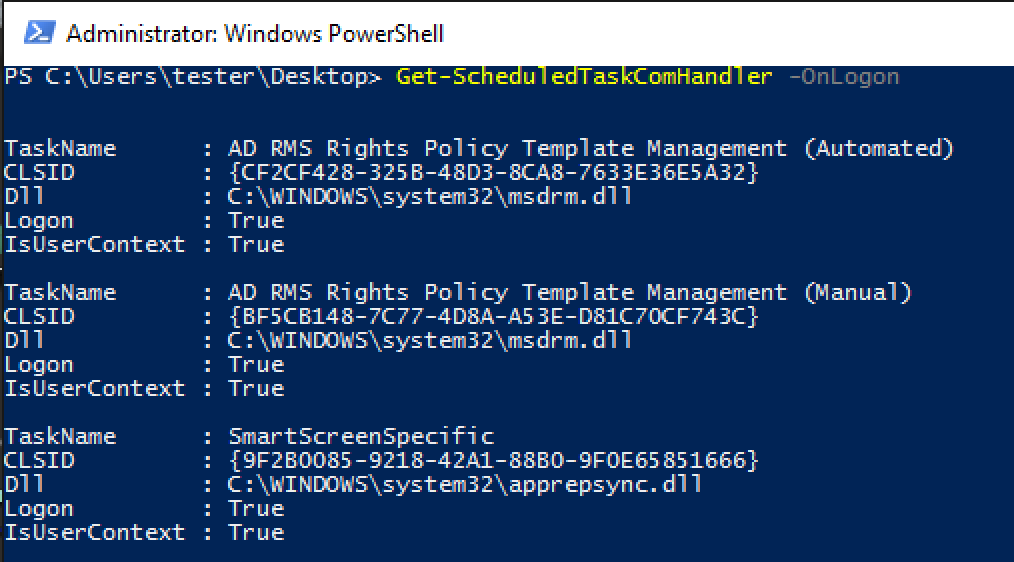
Task: Click the Logon value of the Manual task
Action: click(x=255, y=364)
